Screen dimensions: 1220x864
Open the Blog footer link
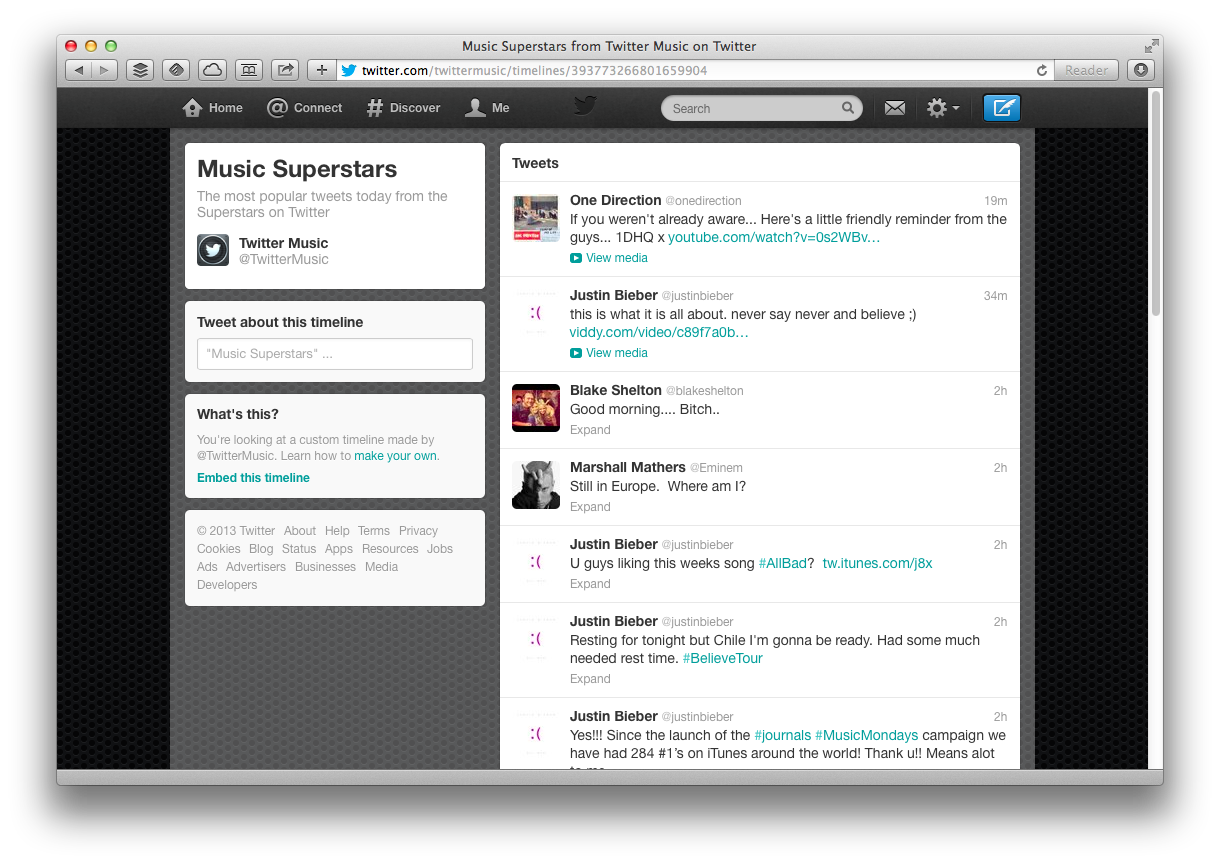261,549
